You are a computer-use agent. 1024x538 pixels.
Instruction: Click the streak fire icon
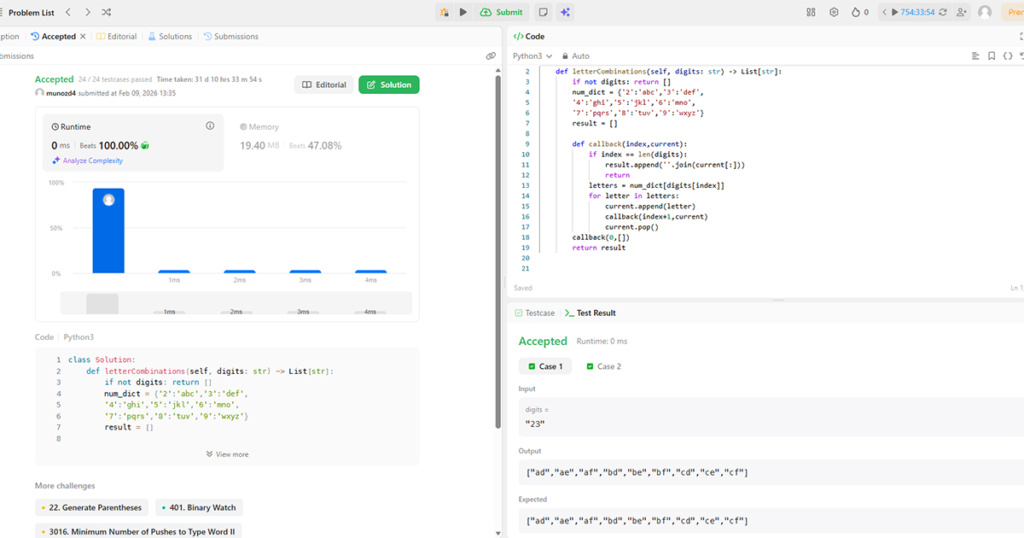(858, 12)
